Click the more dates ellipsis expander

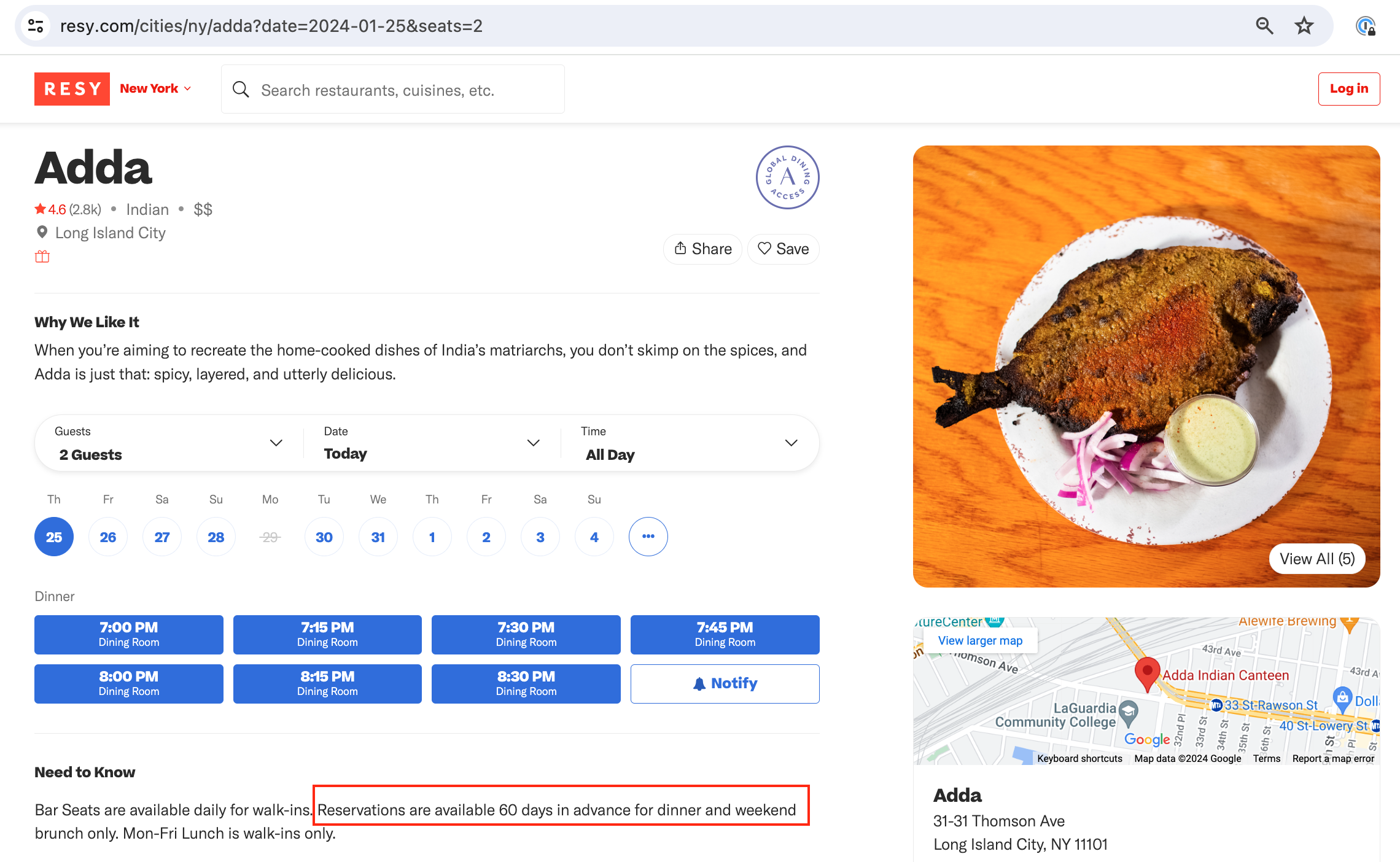pos(648,536)
